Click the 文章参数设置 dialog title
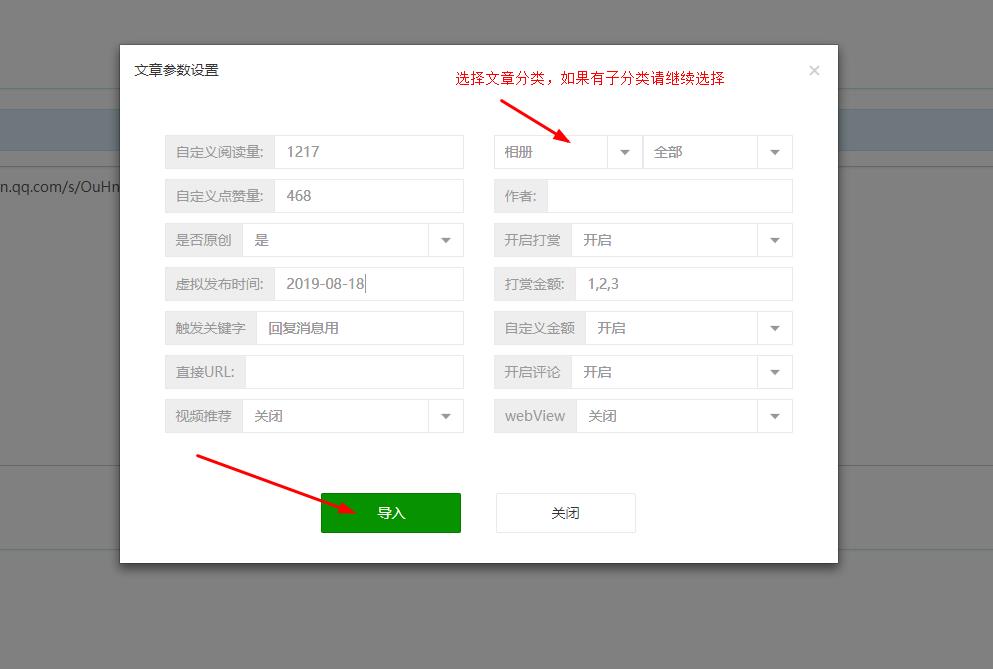Image resolution: width=993 pixels, height=669 pixels. (x=176, y=70)
